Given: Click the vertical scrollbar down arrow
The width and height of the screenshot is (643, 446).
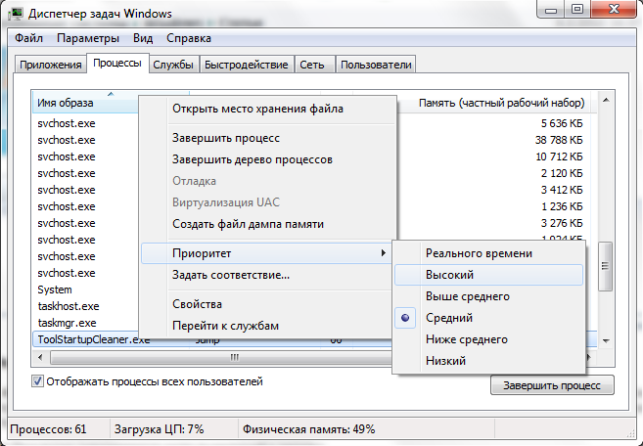Looking at the screenshot, I should tap(606, 341).
